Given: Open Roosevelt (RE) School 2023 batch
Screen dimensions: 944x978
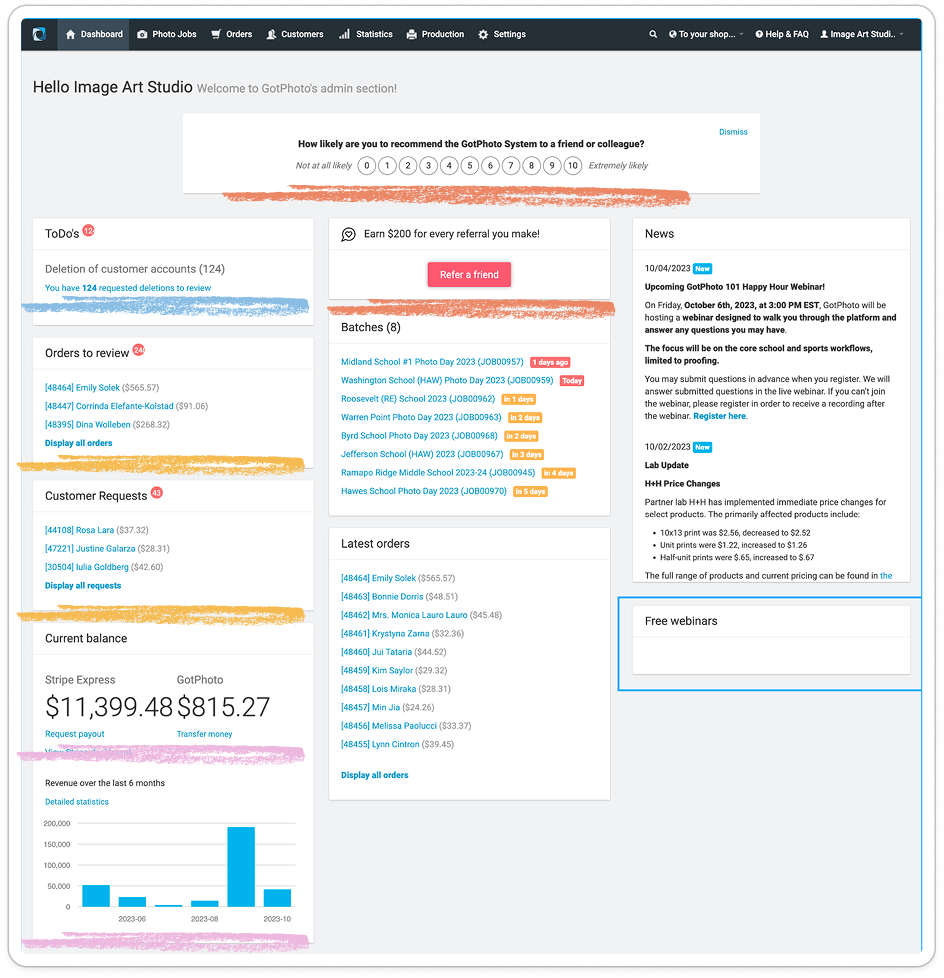Looking at the screenshot, I should [418, 399].
